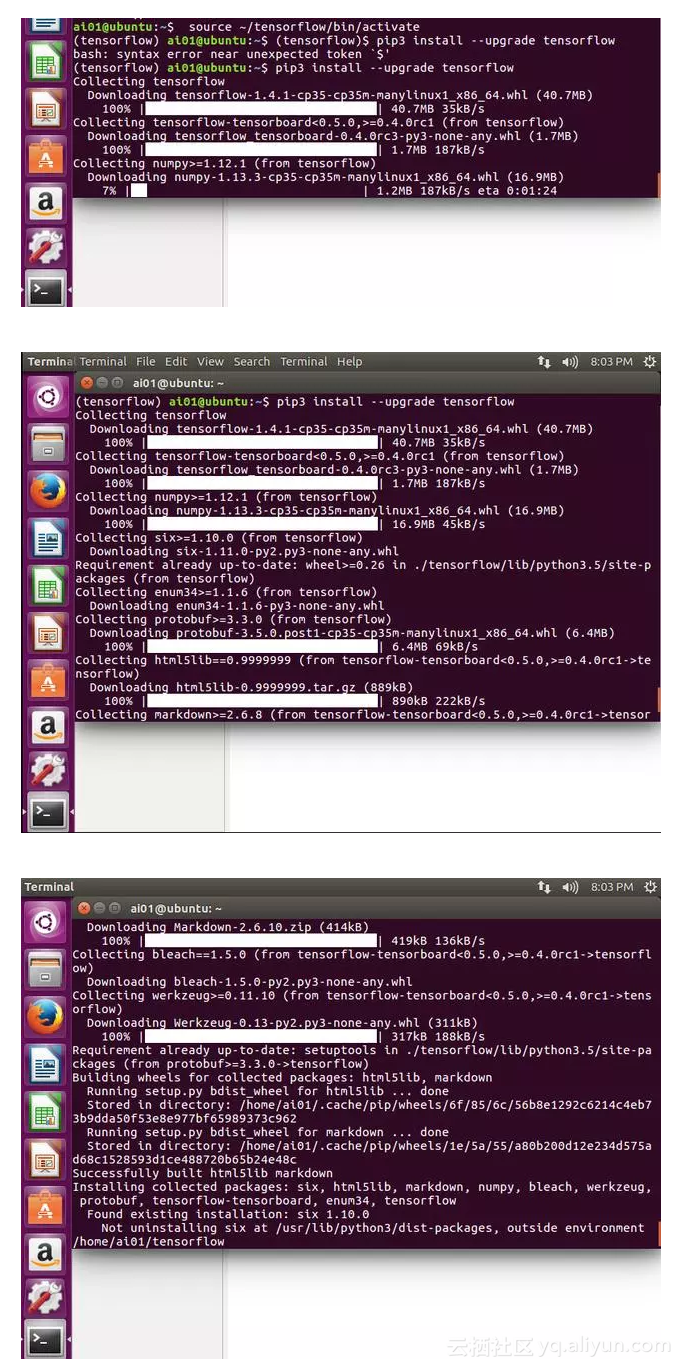Open the Amazon icon in the top screenshot's launcher

pyautogui.click(x=45, y=201)
